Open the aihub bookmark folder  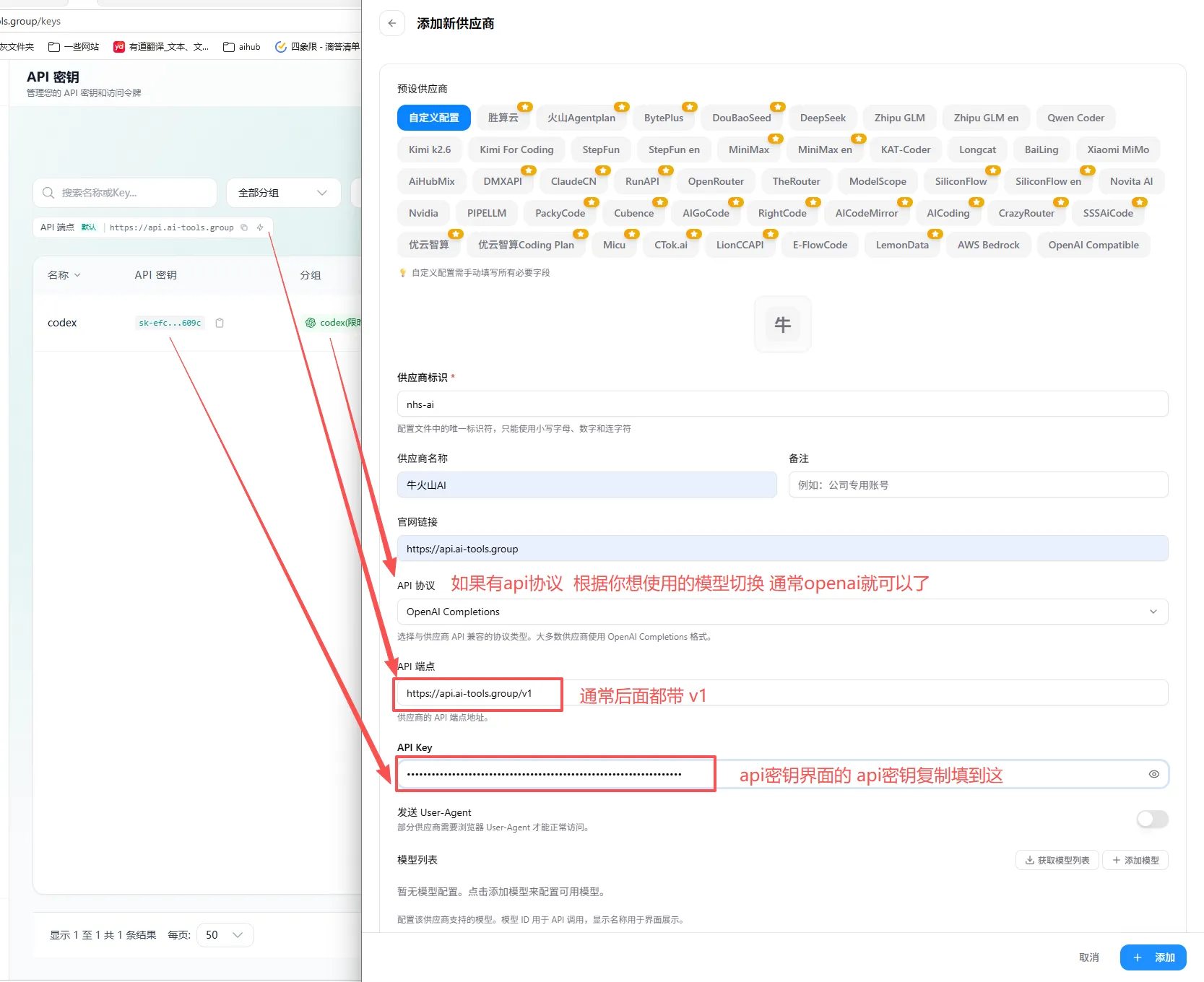[x=242, y=47]
